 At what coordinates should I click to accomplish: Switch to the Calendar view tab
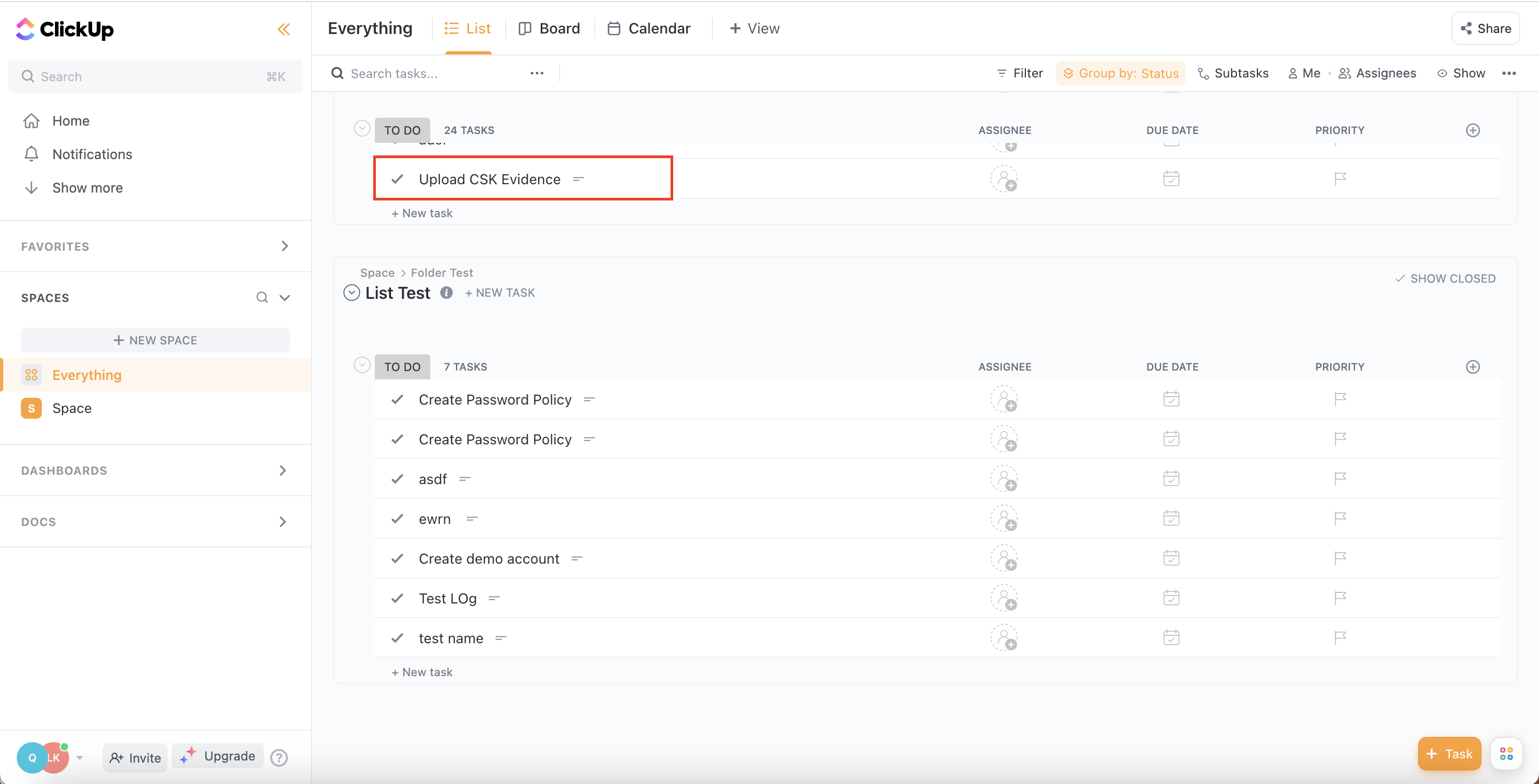(x=648, y=29)
